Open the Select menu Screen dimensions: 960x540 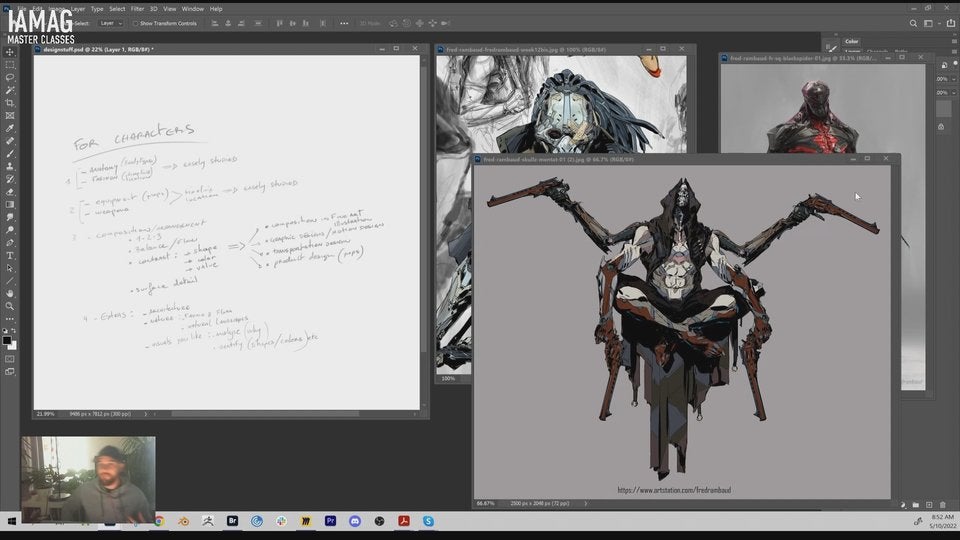[117, 9]
